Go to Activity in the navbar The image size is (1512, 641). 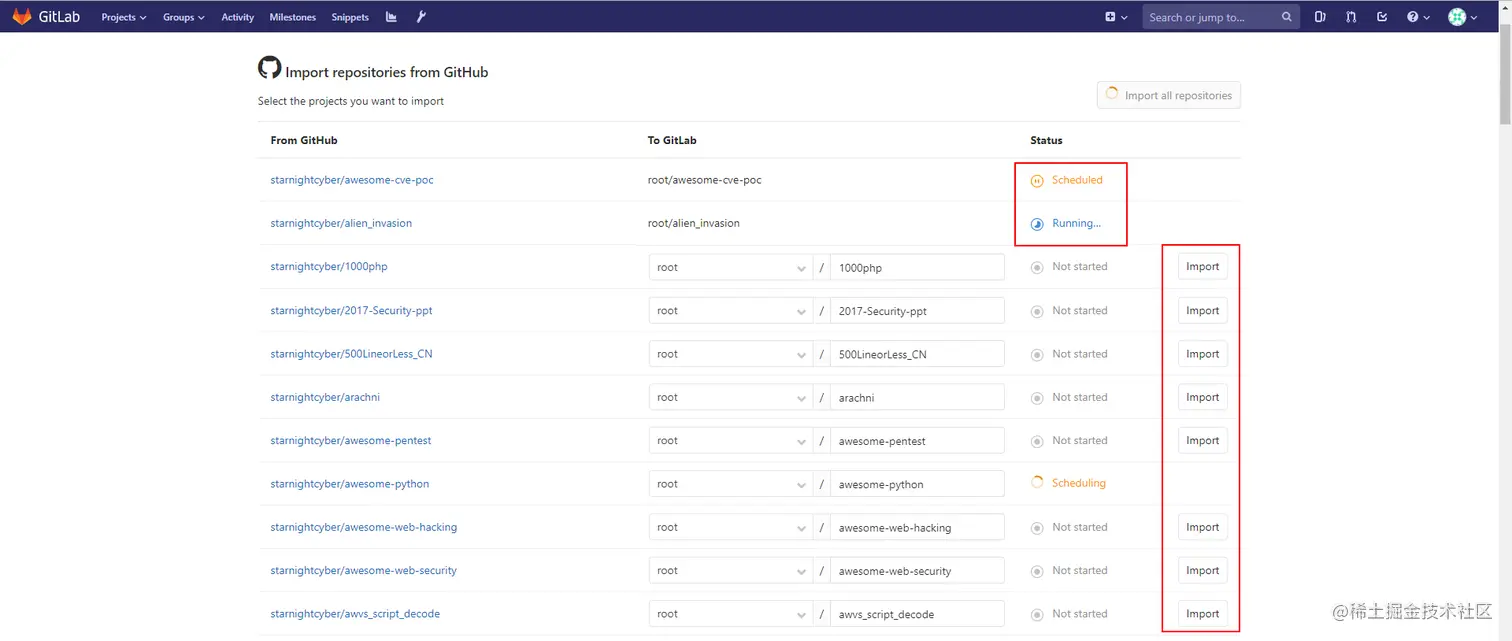(x=238, y=17)
